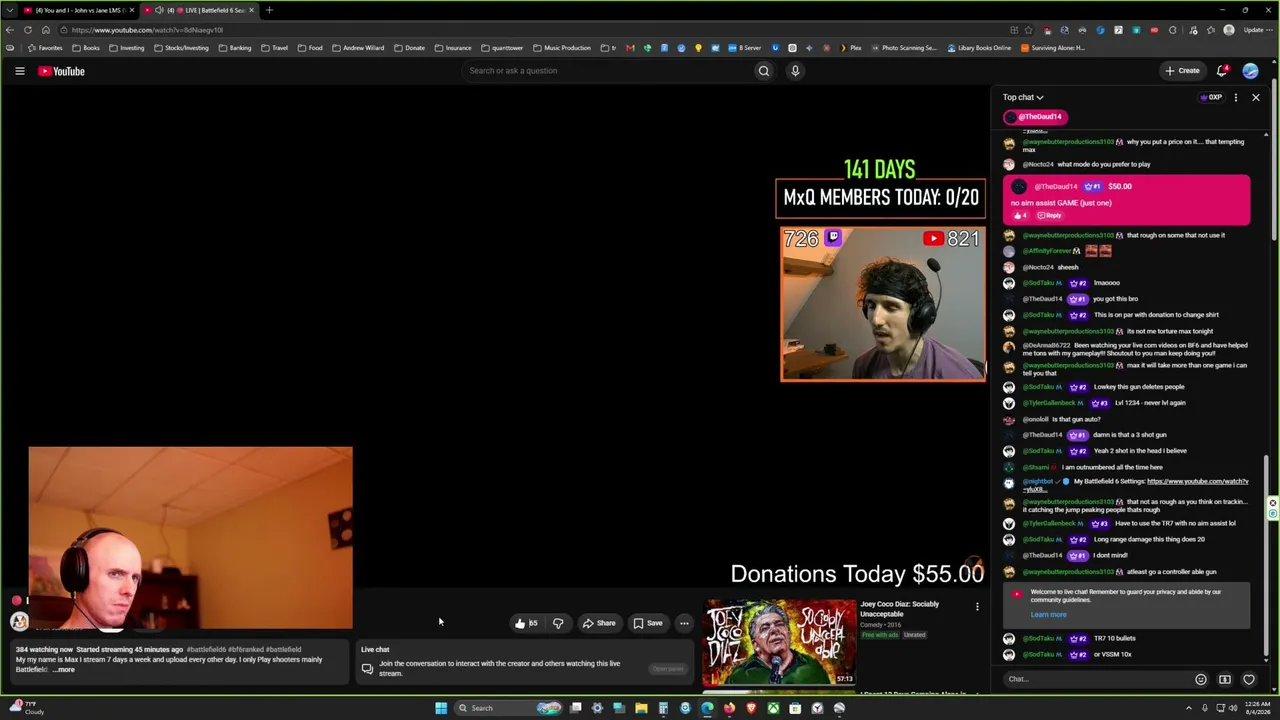1280x720 pixels.
Task: Click Learn more in chat welcome notice
Action: click(1048, 615)
